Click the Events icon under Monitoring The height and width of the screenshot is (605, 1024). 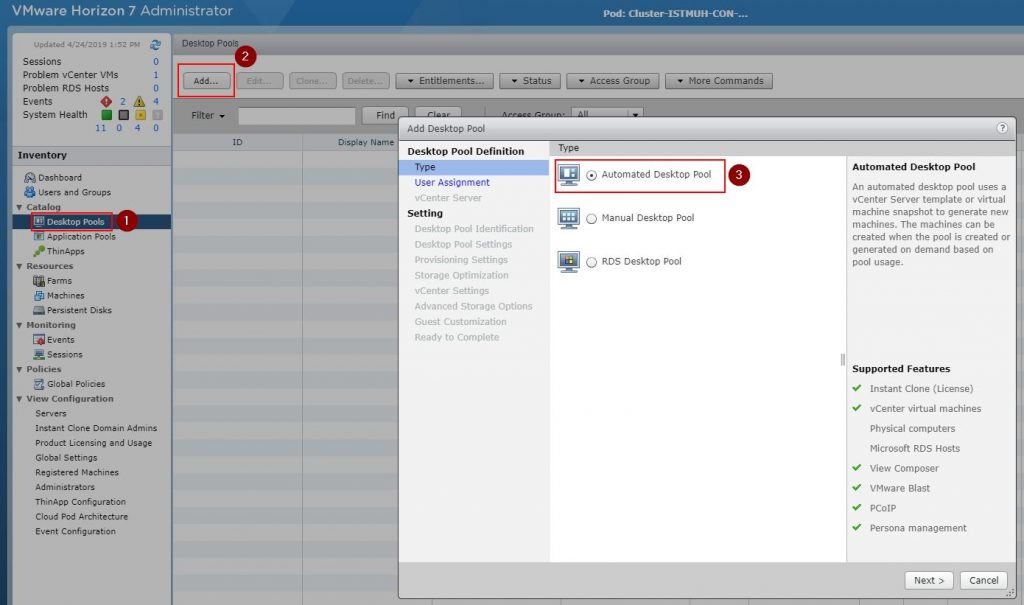[x=39, y=340]
